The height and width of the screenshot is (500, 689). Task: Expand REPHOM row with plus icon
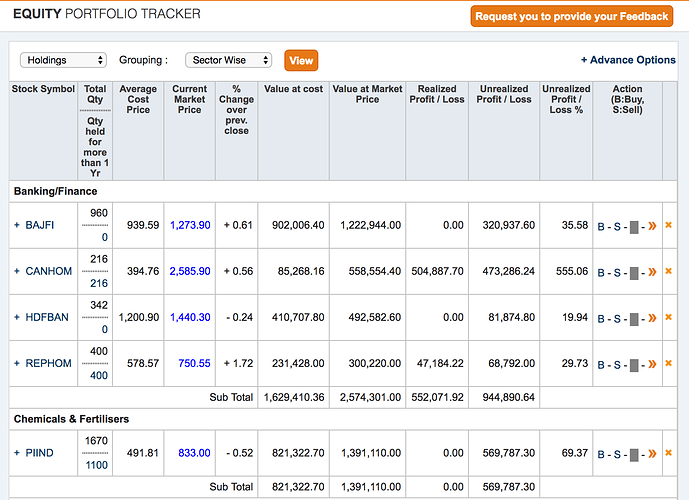tap(17, 363)
